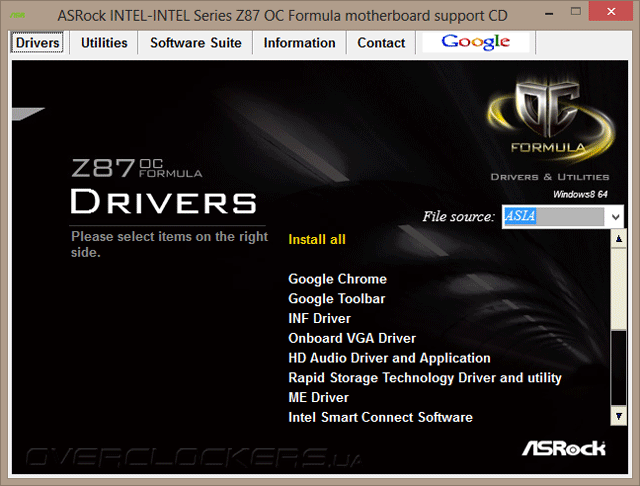Click the app icon in title bar
Image resolution: width=640 pixels, height=486 pixels.
17,16
